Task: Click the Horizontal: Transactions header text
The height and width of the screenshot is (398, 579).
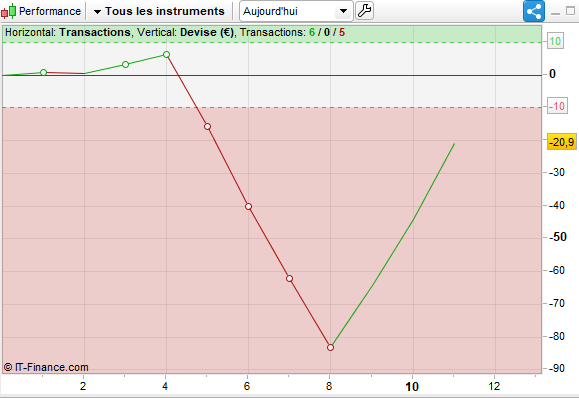Action: (x=68, y=32)
